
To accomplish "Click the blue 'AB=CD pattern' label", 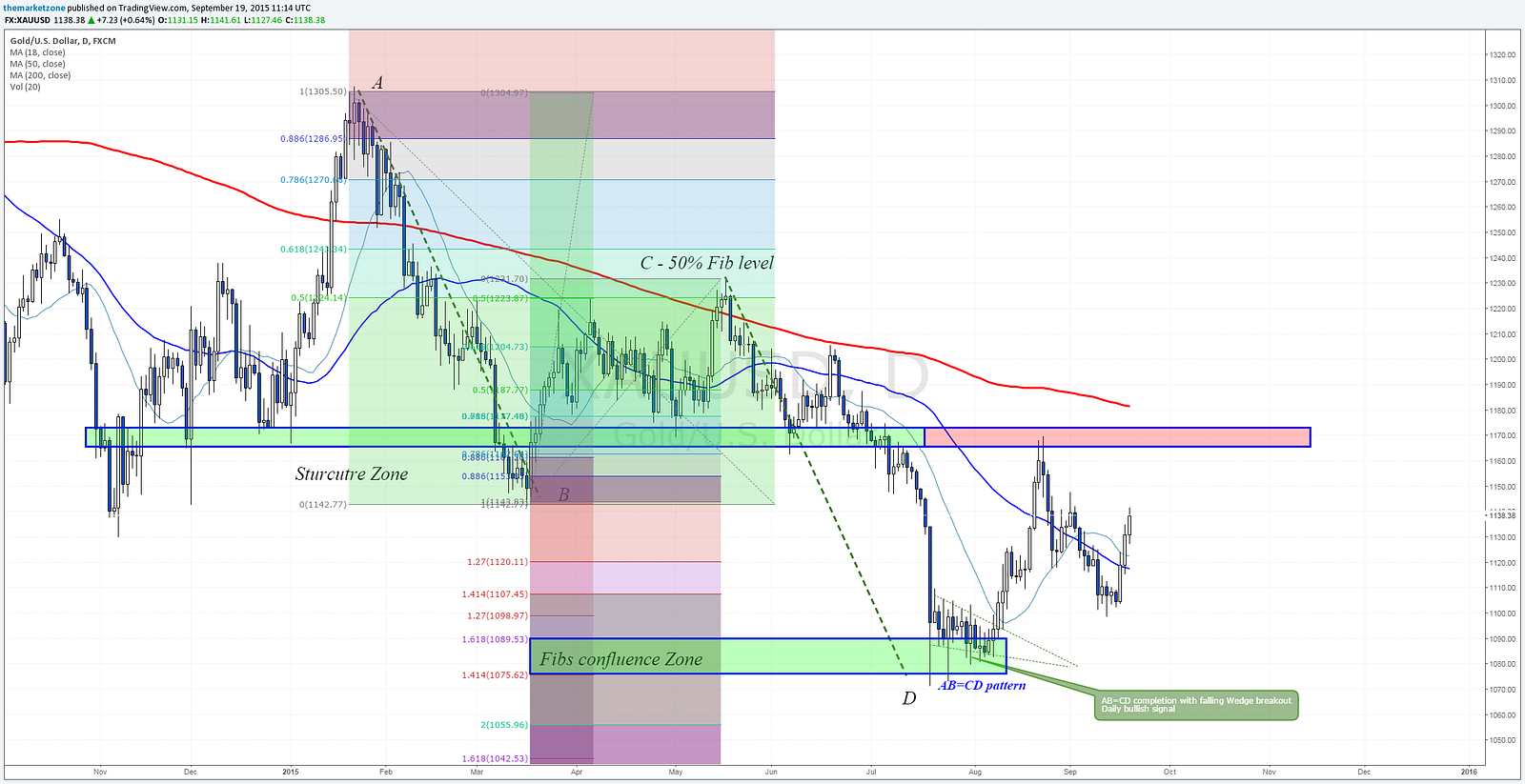I will point(982,685).
